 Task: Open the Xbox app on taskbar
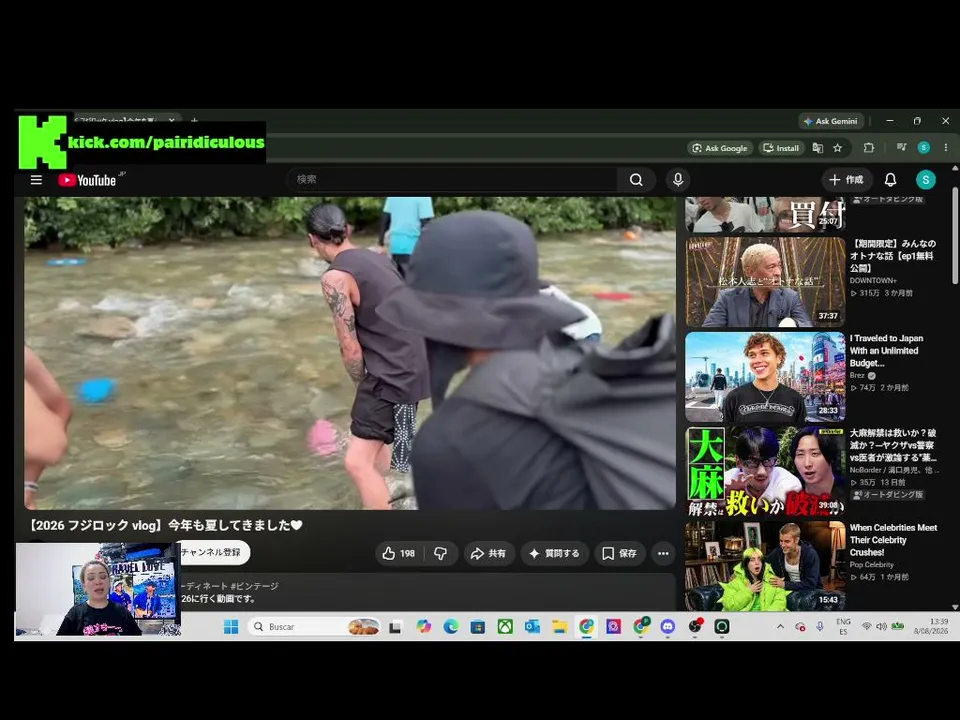(x=505, y=626)
